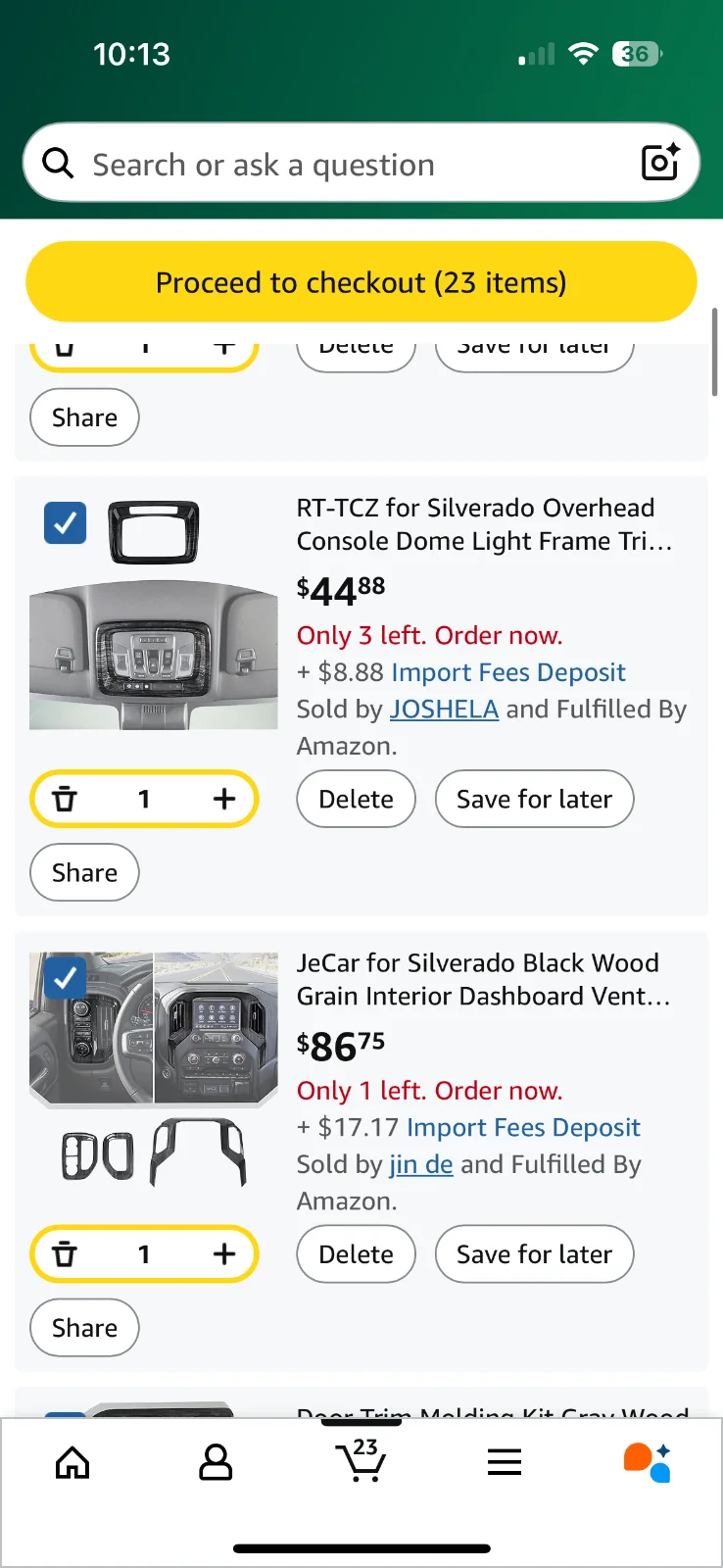Tap the search magnifier icon
The width and height of the screenshot is (723, 1568).
pos(59,164)
